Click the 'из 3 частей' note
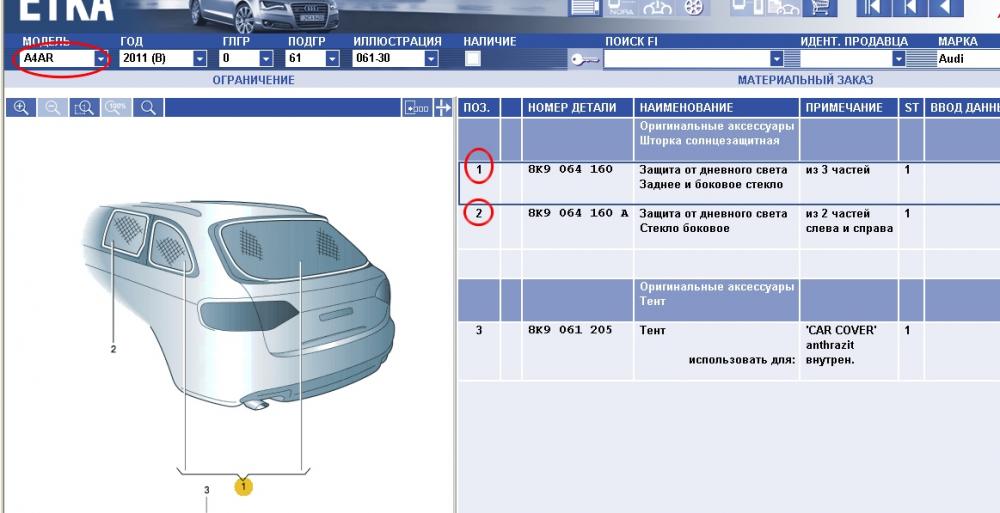 (837, 170)
